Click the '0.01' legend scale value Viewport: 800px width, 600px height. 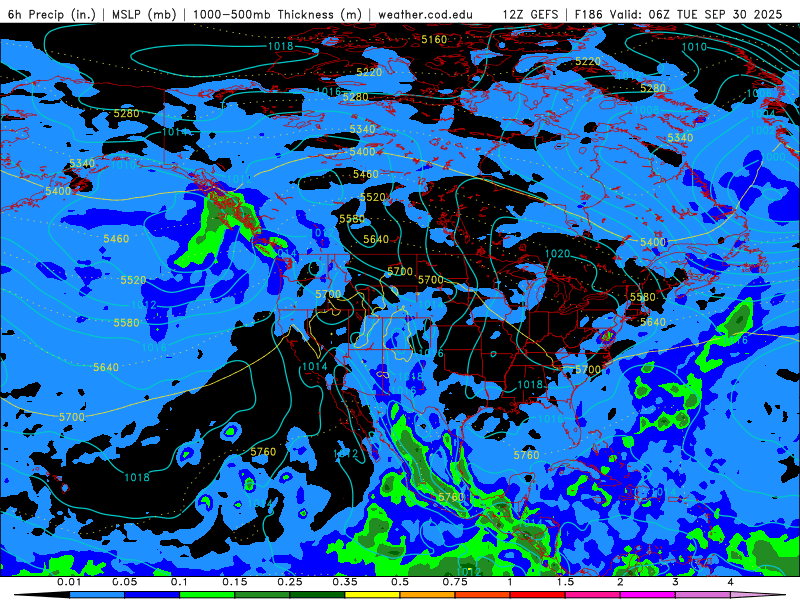(69, 582)
